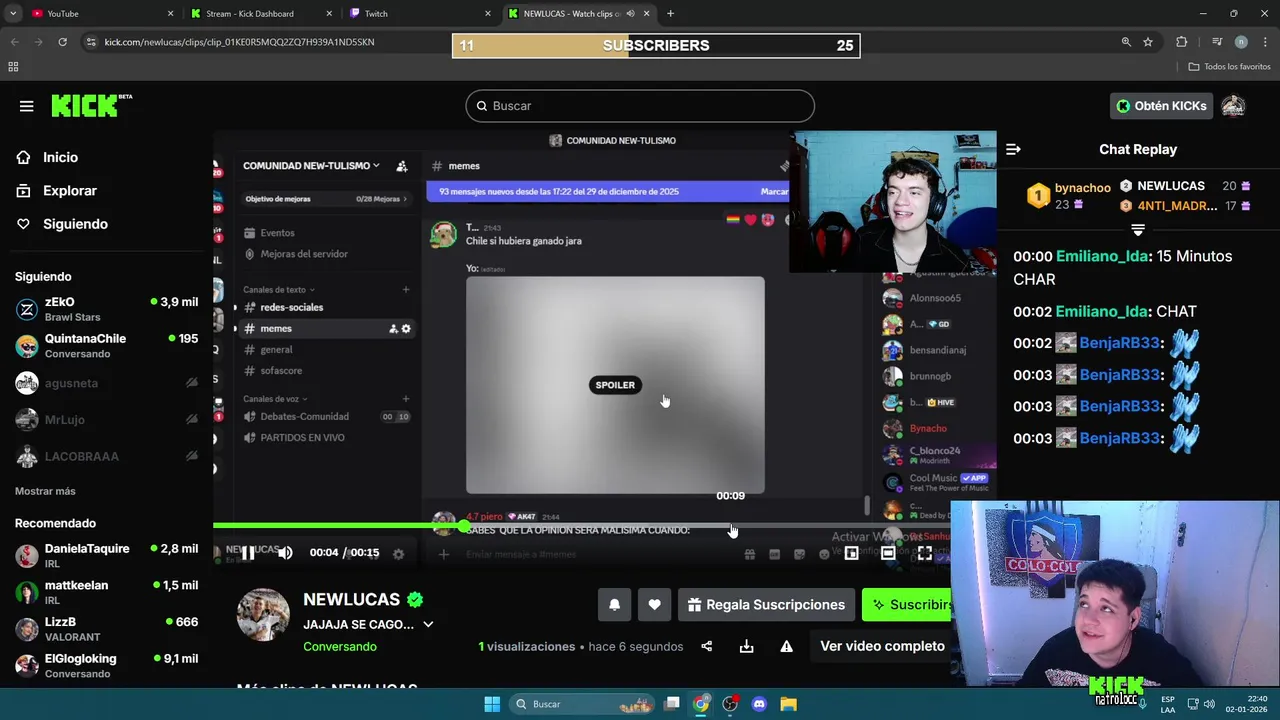Open ElGlogloking recommended channel
Viewport: 1280px width, 720px height.
[106, 666]
